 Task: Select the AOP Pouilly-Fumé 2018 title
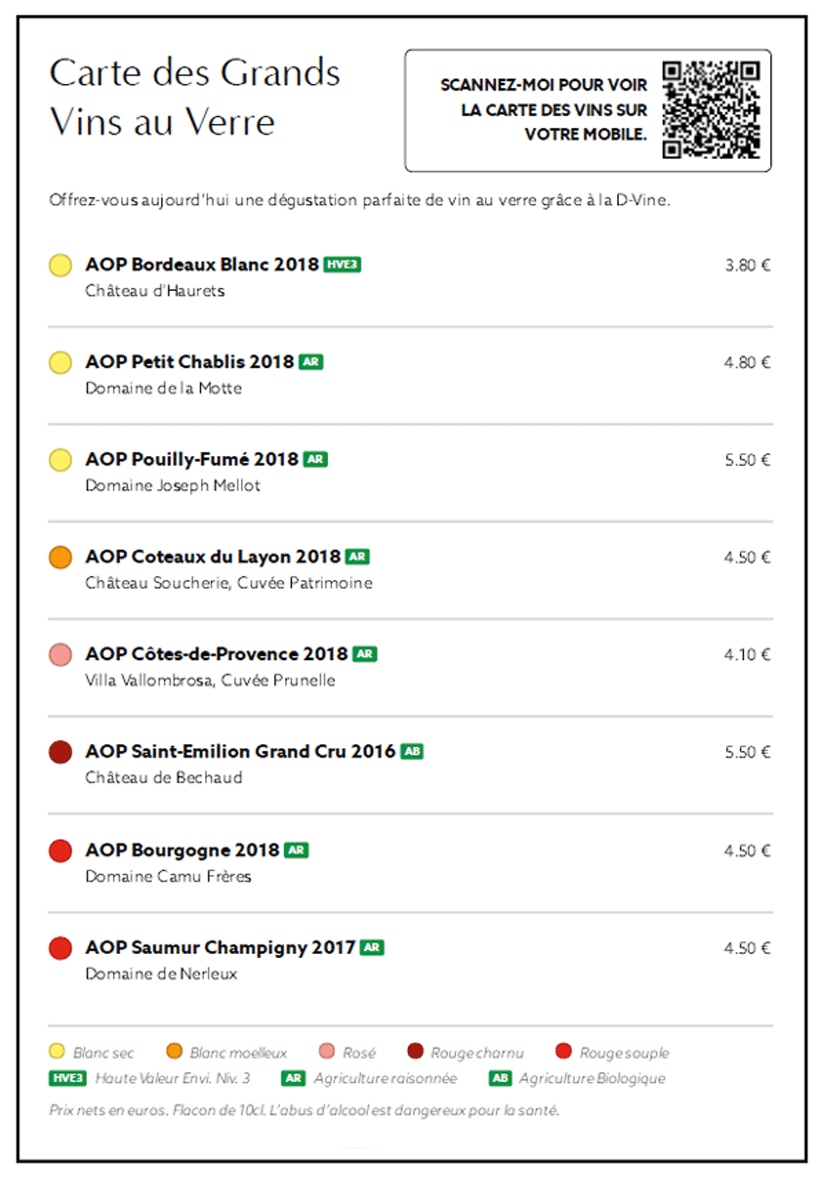[192, 459]
